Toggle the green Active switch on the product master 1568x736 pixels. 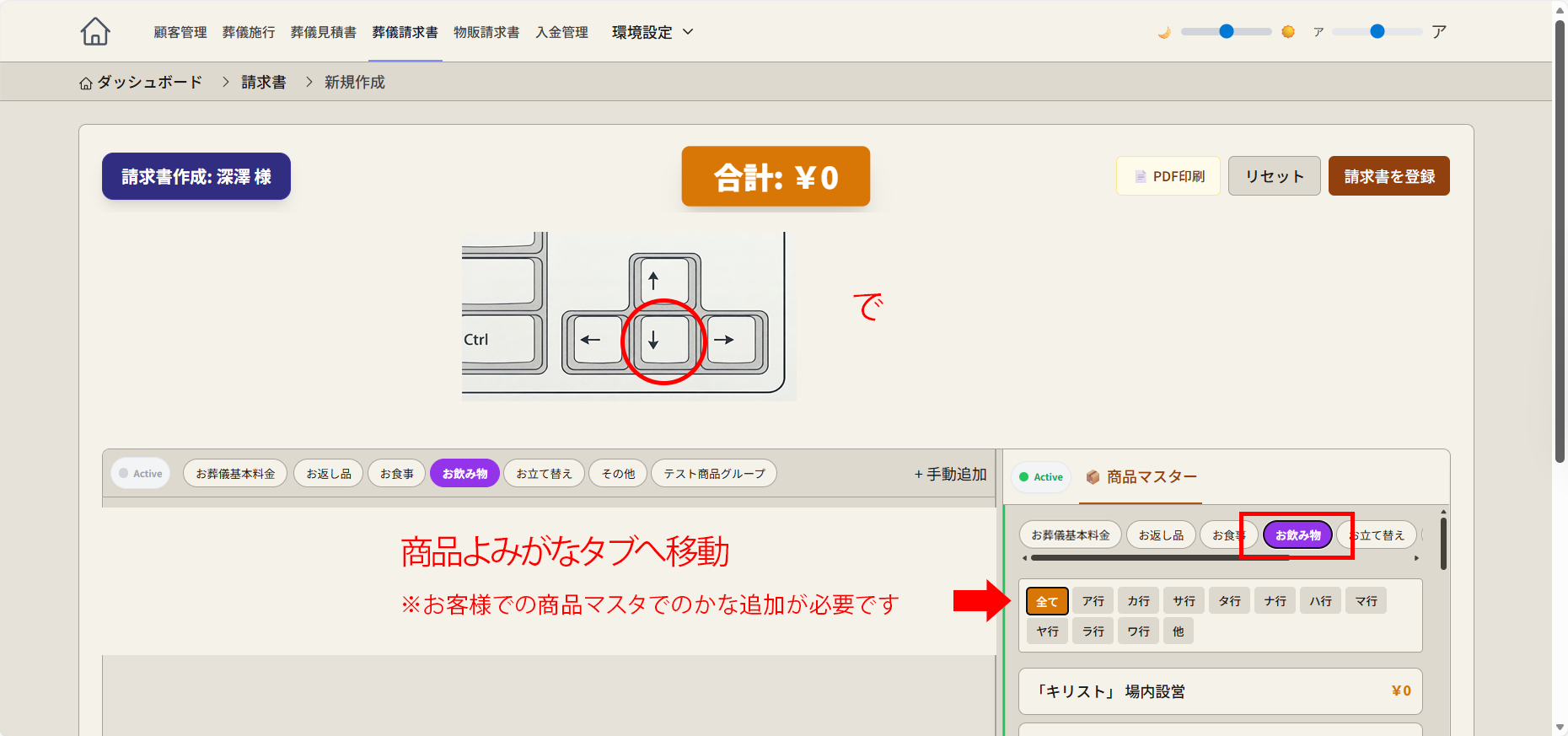point(1041,477)
